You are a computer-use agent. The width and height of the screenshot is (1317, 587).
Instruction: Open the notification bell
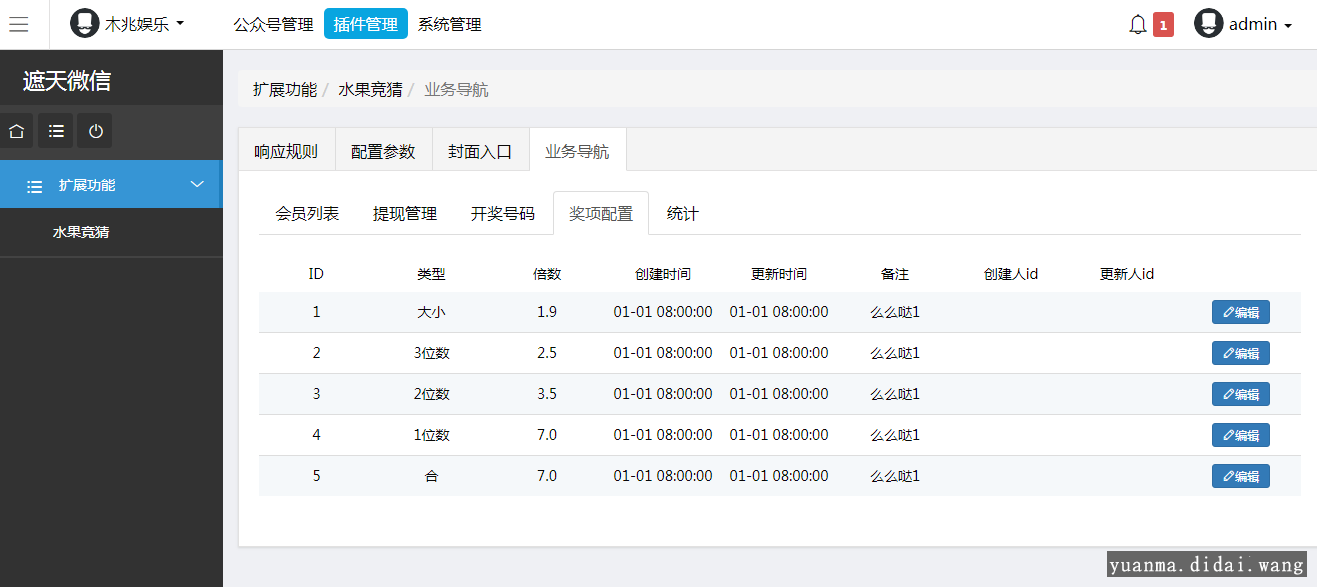tap(1138, 24)
